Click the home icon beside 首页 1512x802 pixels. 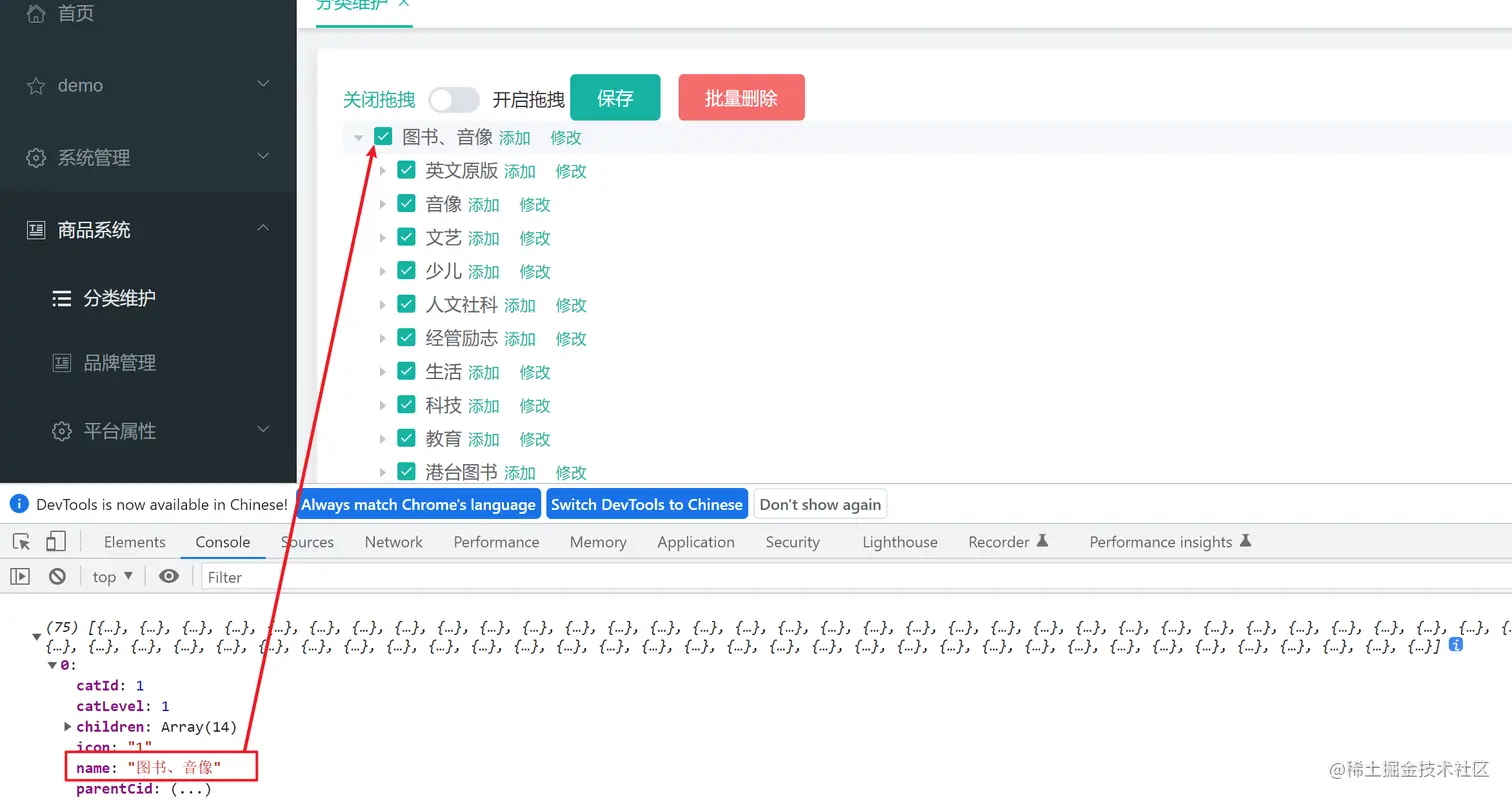click(x=36, y=14)
